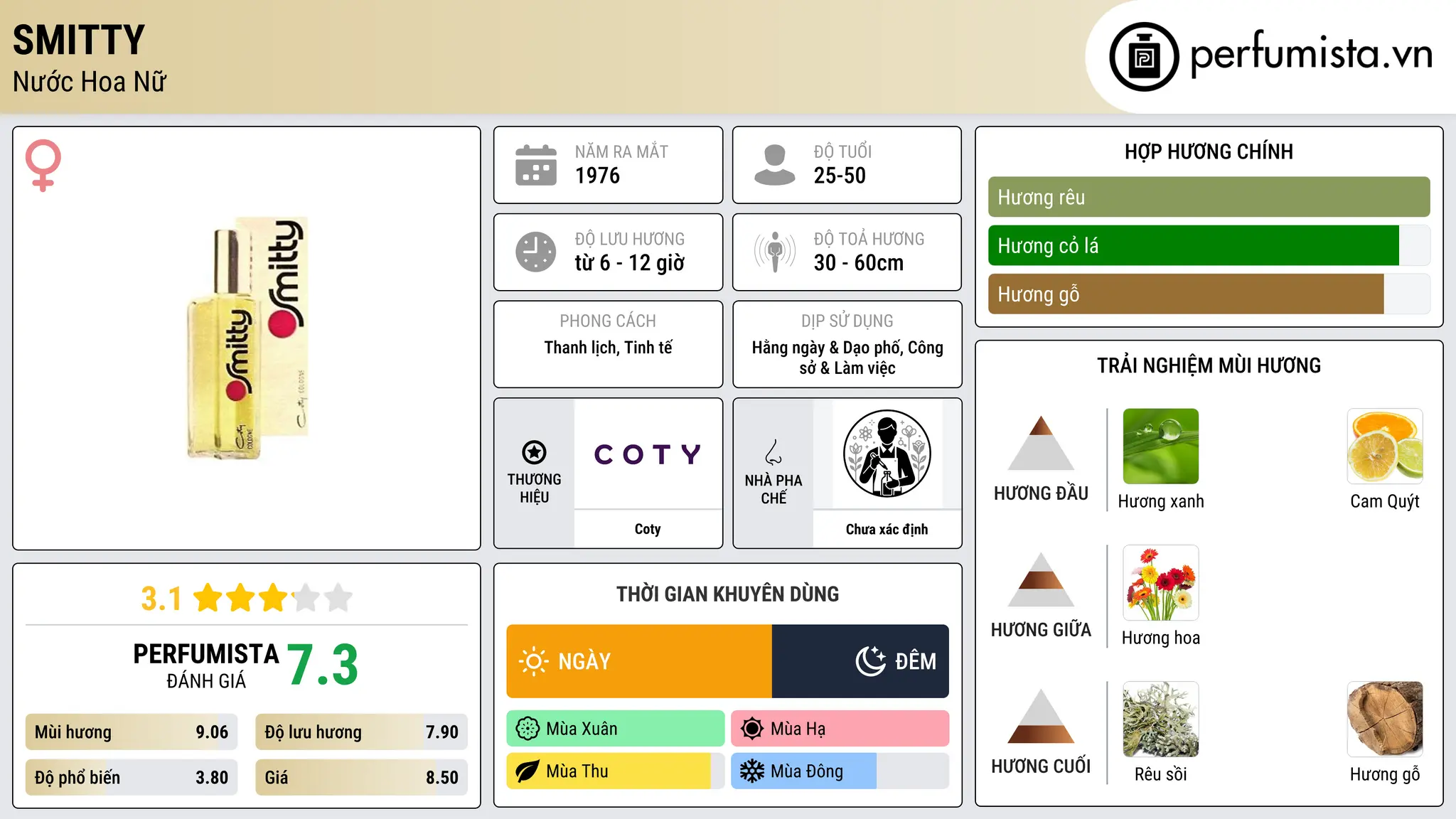
Task: Click the Độ lưu hương 7.90 score
Action: click(361, 732)
